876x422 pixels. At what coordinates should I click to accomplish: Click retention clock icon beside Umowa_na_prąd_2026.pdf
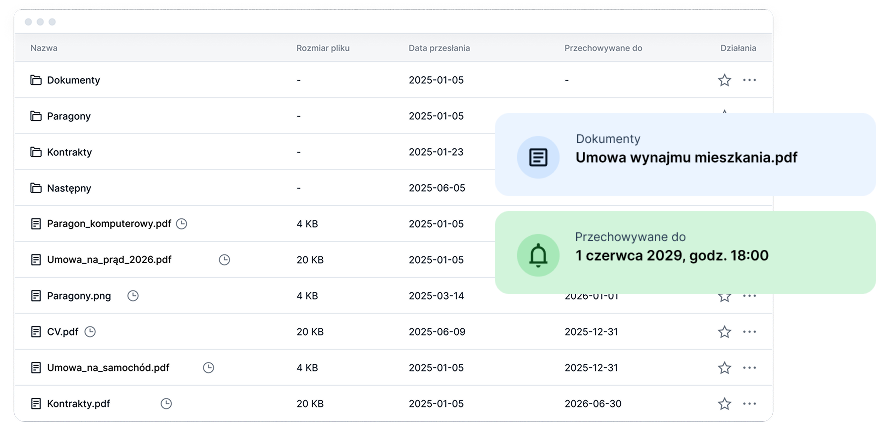pyautogui.click(x=225, y=260)
